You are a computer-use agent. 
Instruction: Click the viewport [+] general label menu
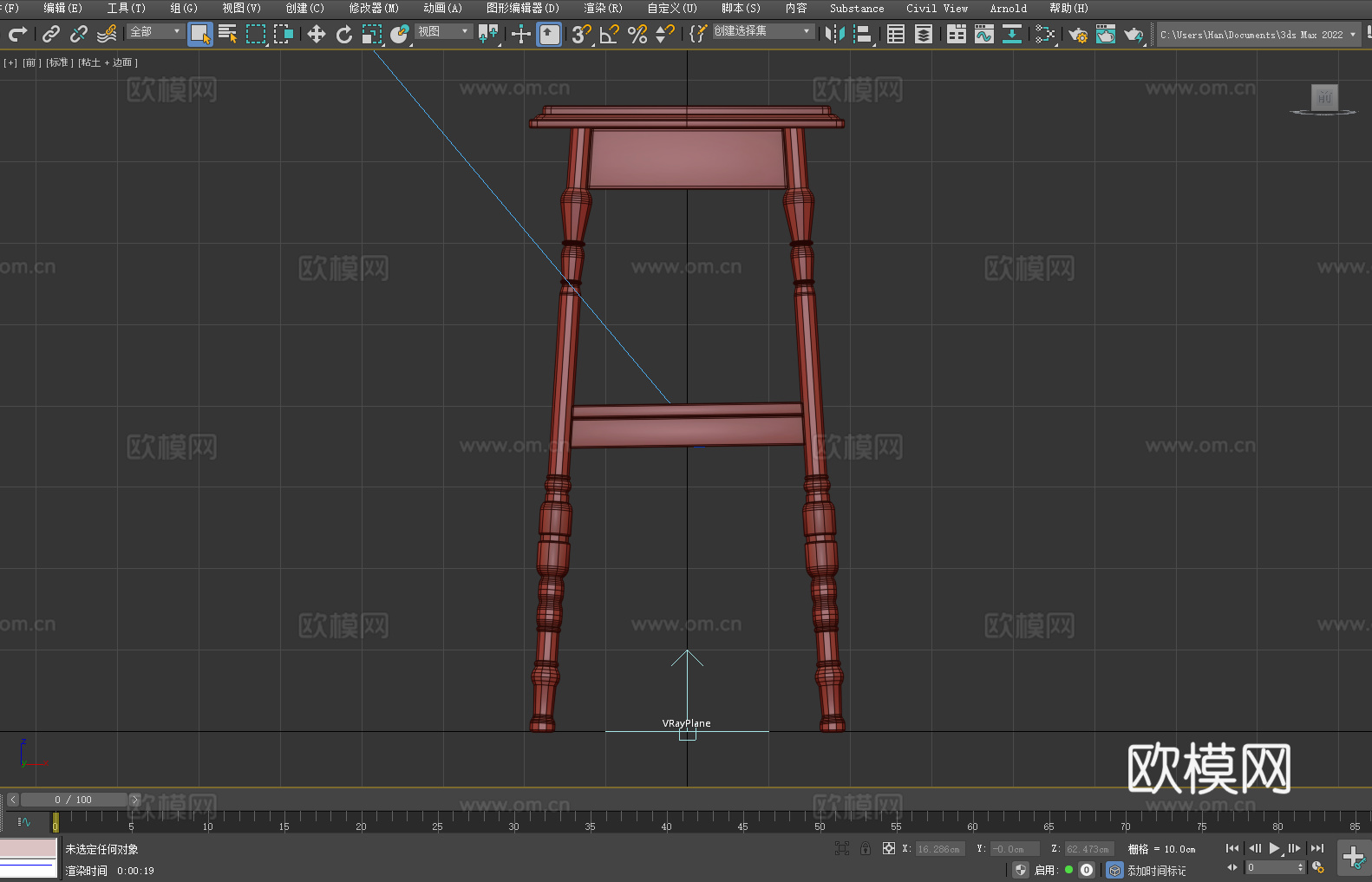click(x=10, y=62)
